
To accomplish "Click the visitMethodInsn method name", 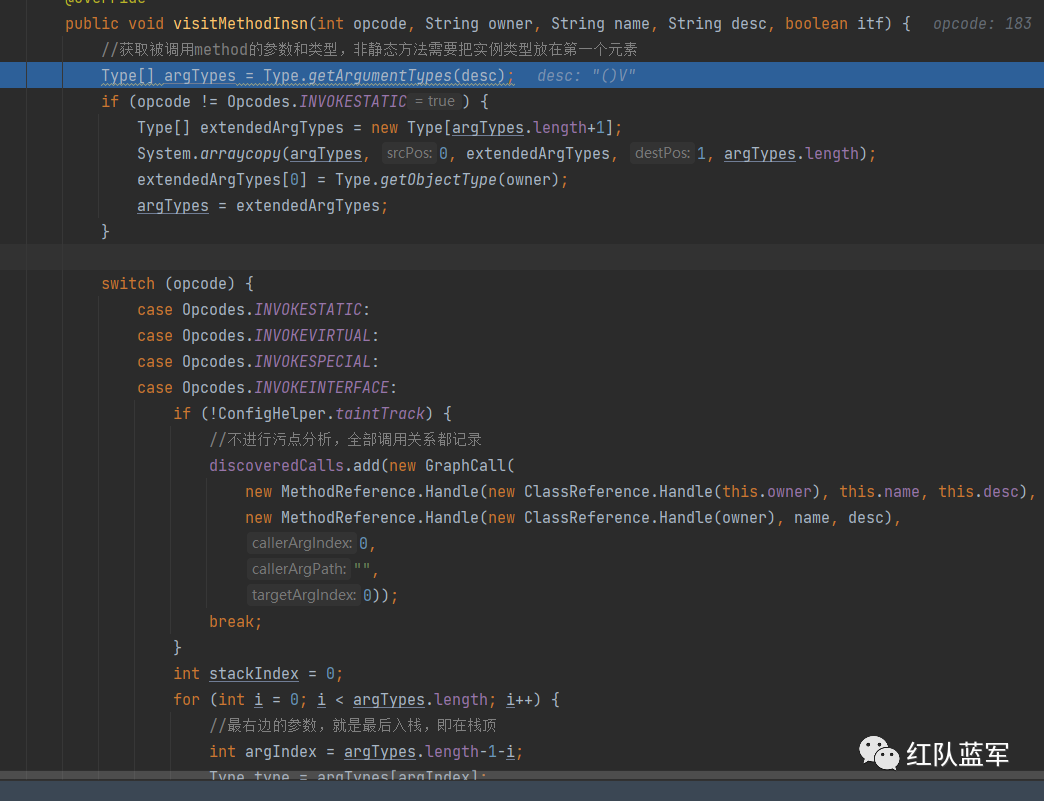I will (x=240, y=23).
